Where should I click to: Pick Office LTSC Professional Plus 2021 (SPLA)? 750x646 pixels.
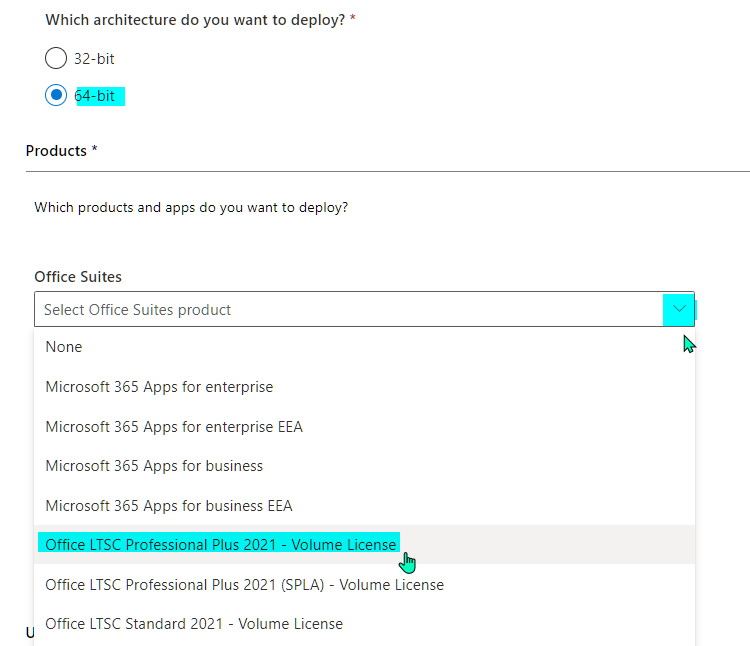click(364, 585)
